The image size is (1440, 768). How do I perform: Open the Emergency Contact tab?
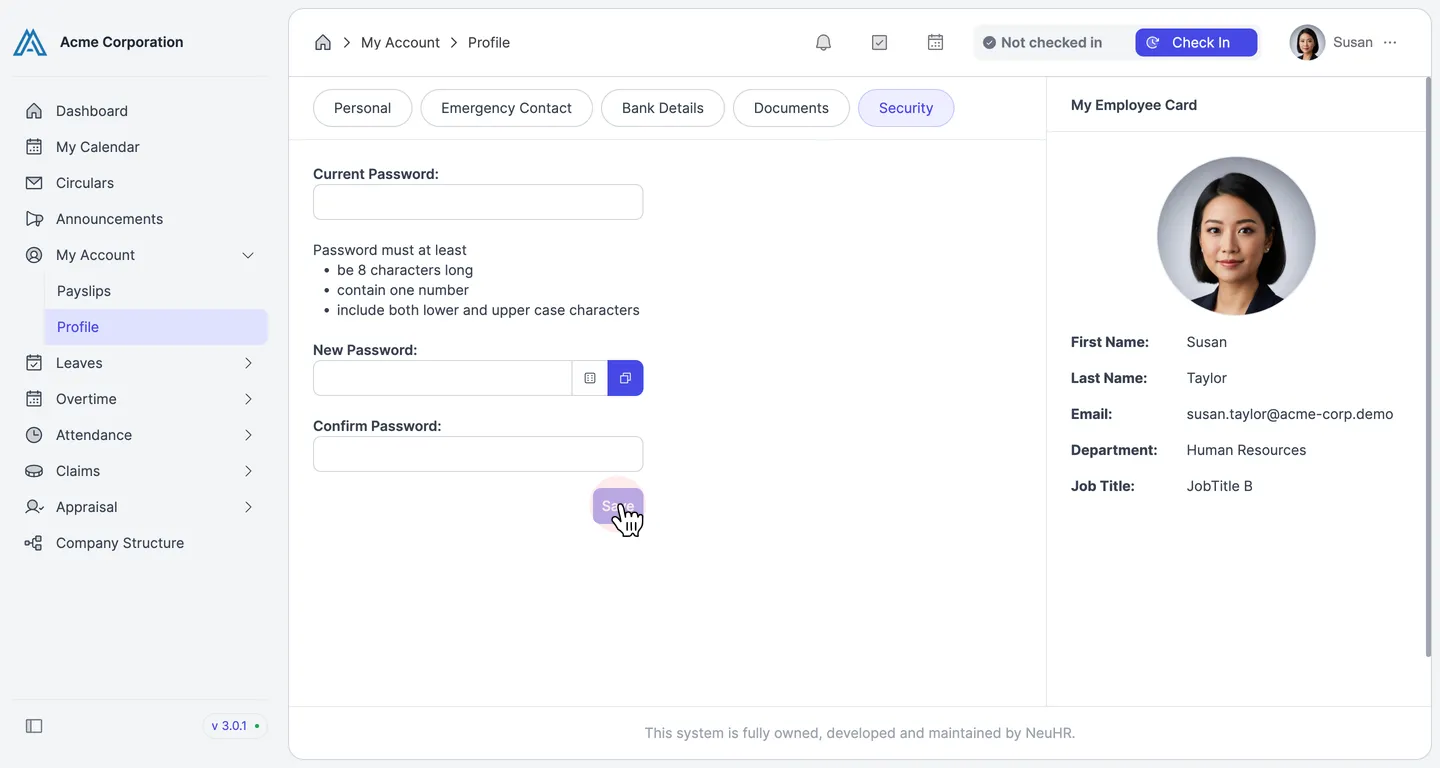(506, 108)
